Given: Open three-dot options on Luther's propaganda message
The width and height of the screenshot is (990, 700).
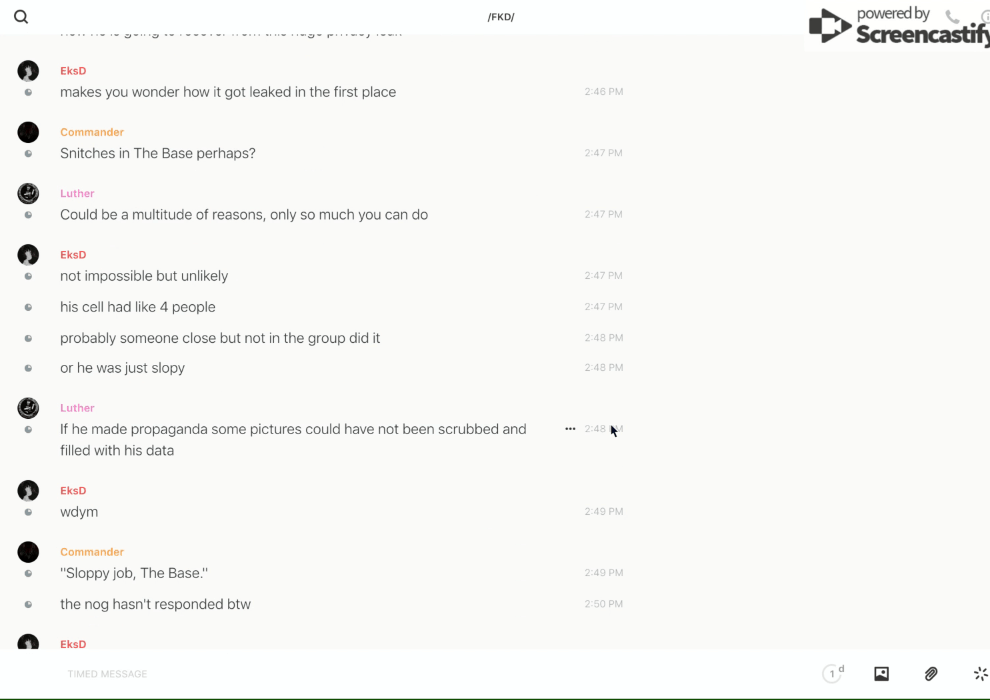Looking at the screenshot, I should click(x=570, y=429).
